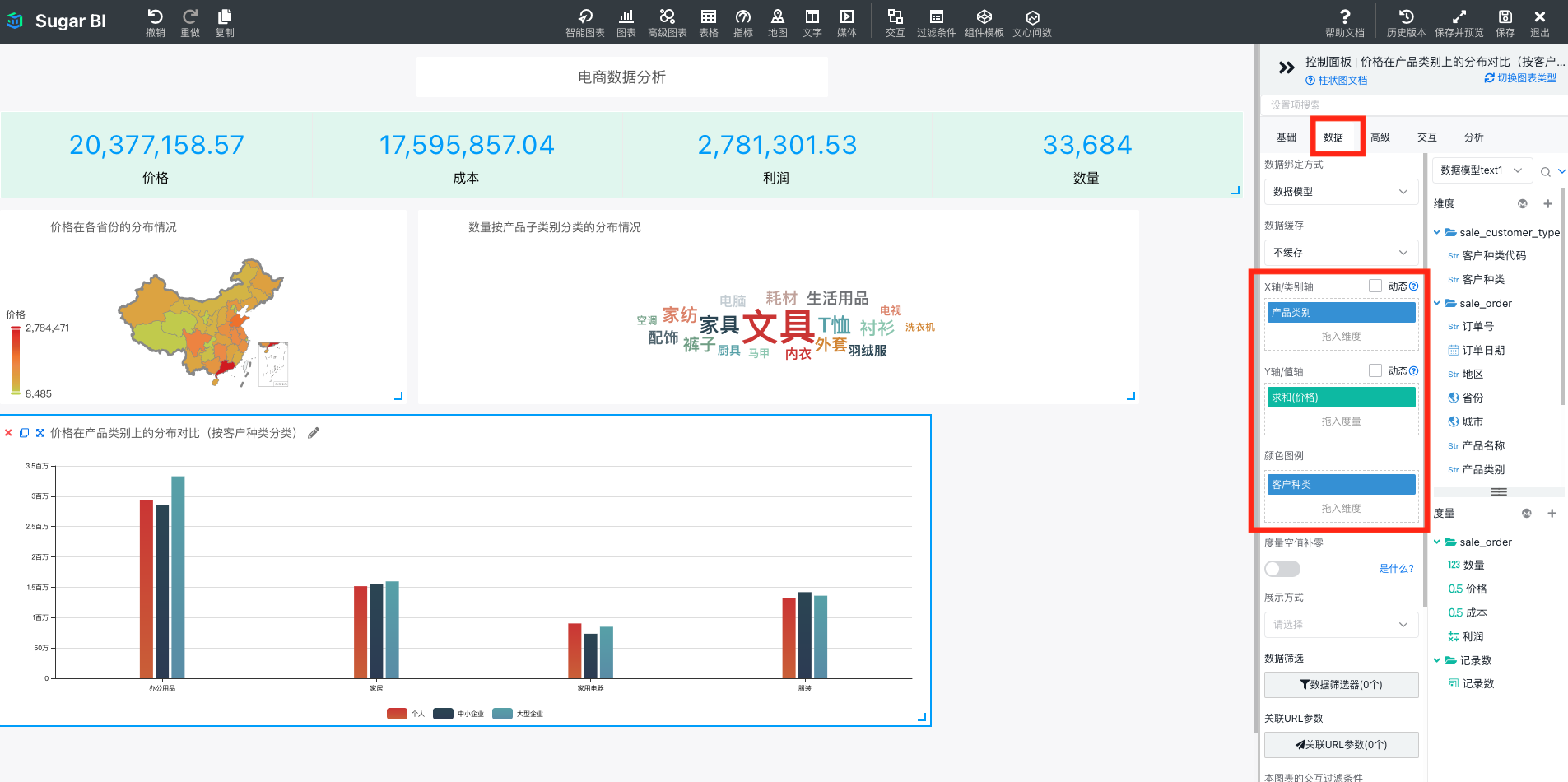Click the exit (退出) icon
This screenshot has height=782, width=1568.
click(x=1540, y=16)
